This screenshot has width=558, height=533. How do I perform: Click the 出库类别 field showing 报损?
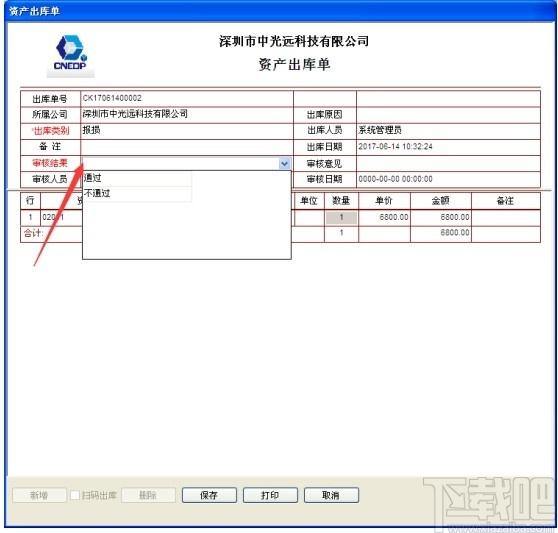(x=187, y=131)
